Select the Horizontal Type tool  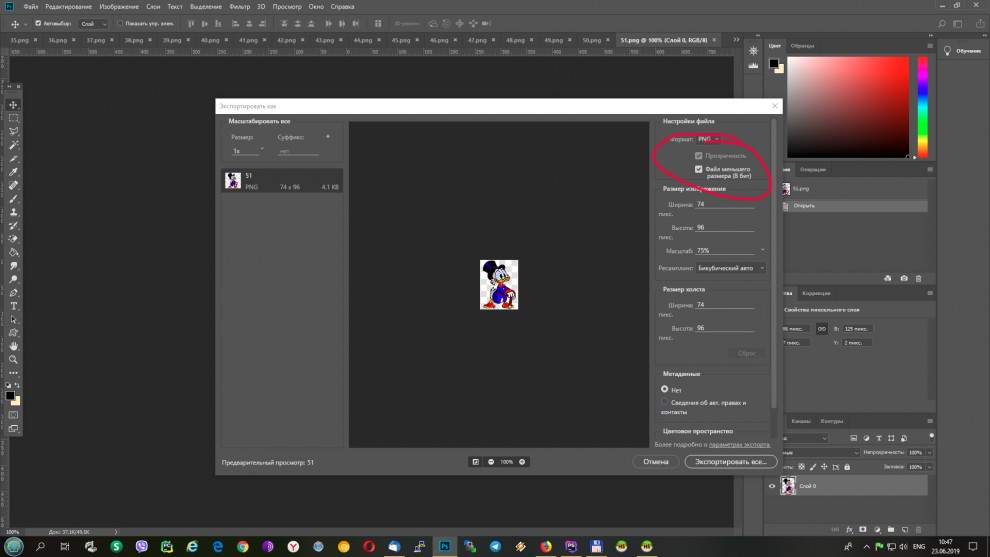[x=13, y=306]
